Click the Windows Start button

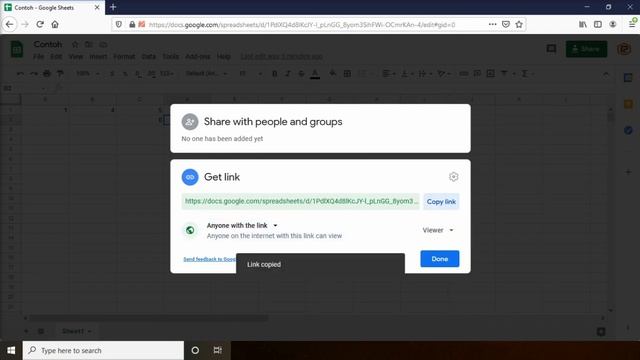(x=11, y=350)
